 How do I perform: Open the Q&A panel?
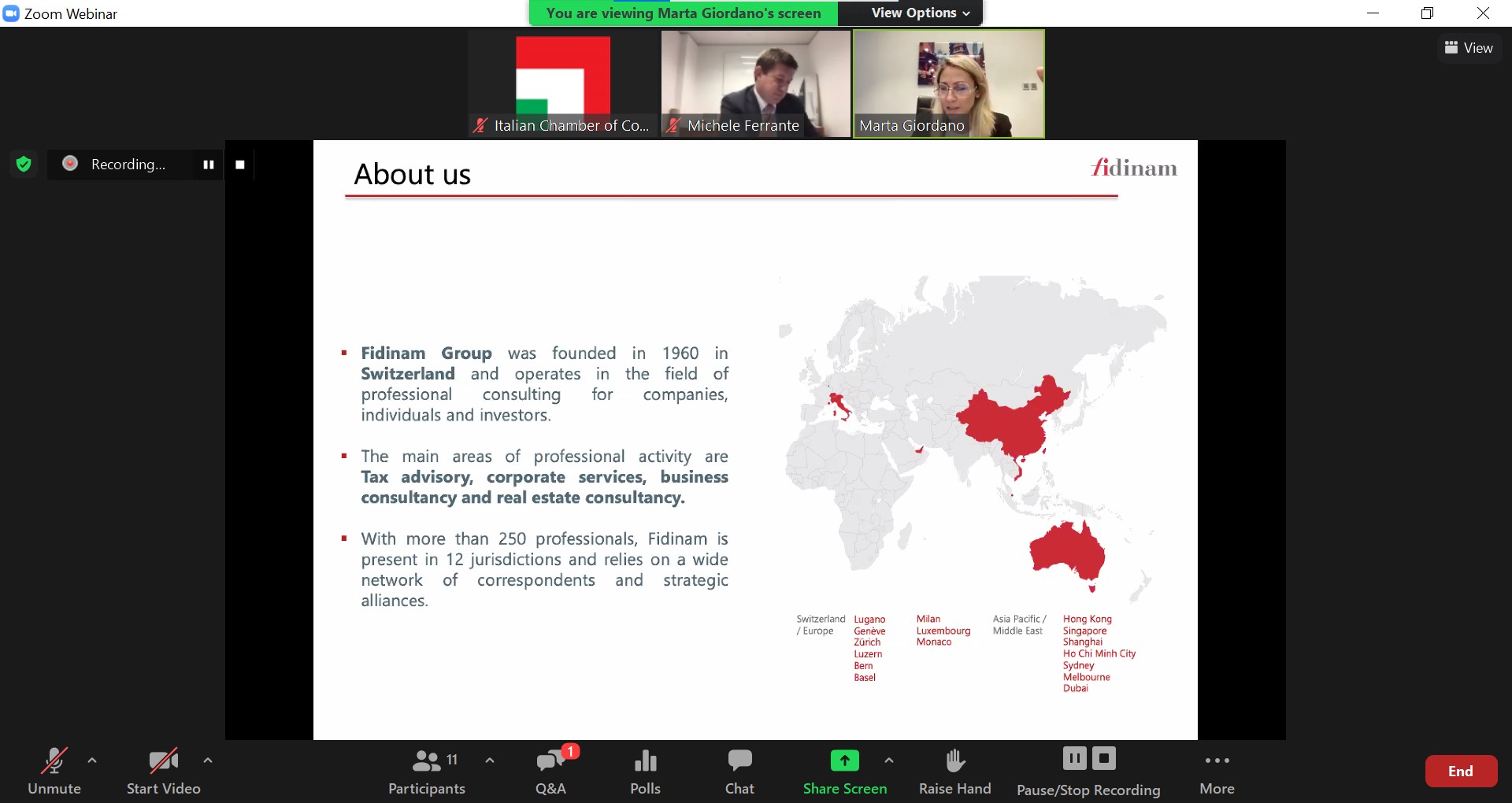[x=550, y=772]
